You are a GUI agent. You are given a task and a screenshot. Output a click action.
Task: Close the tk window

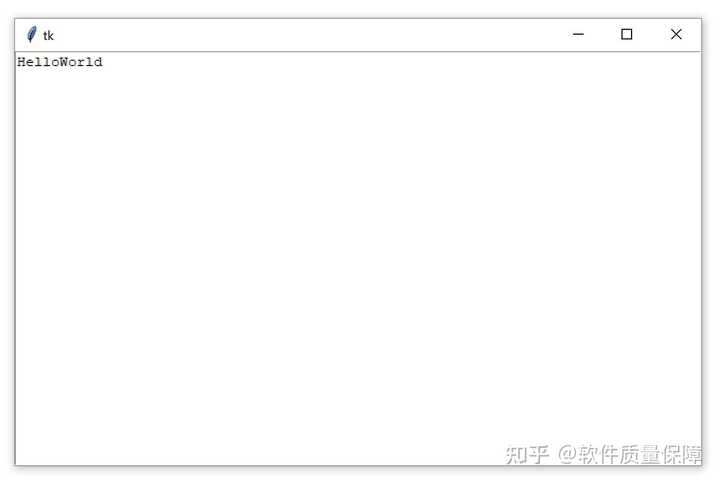pos(676,34)
